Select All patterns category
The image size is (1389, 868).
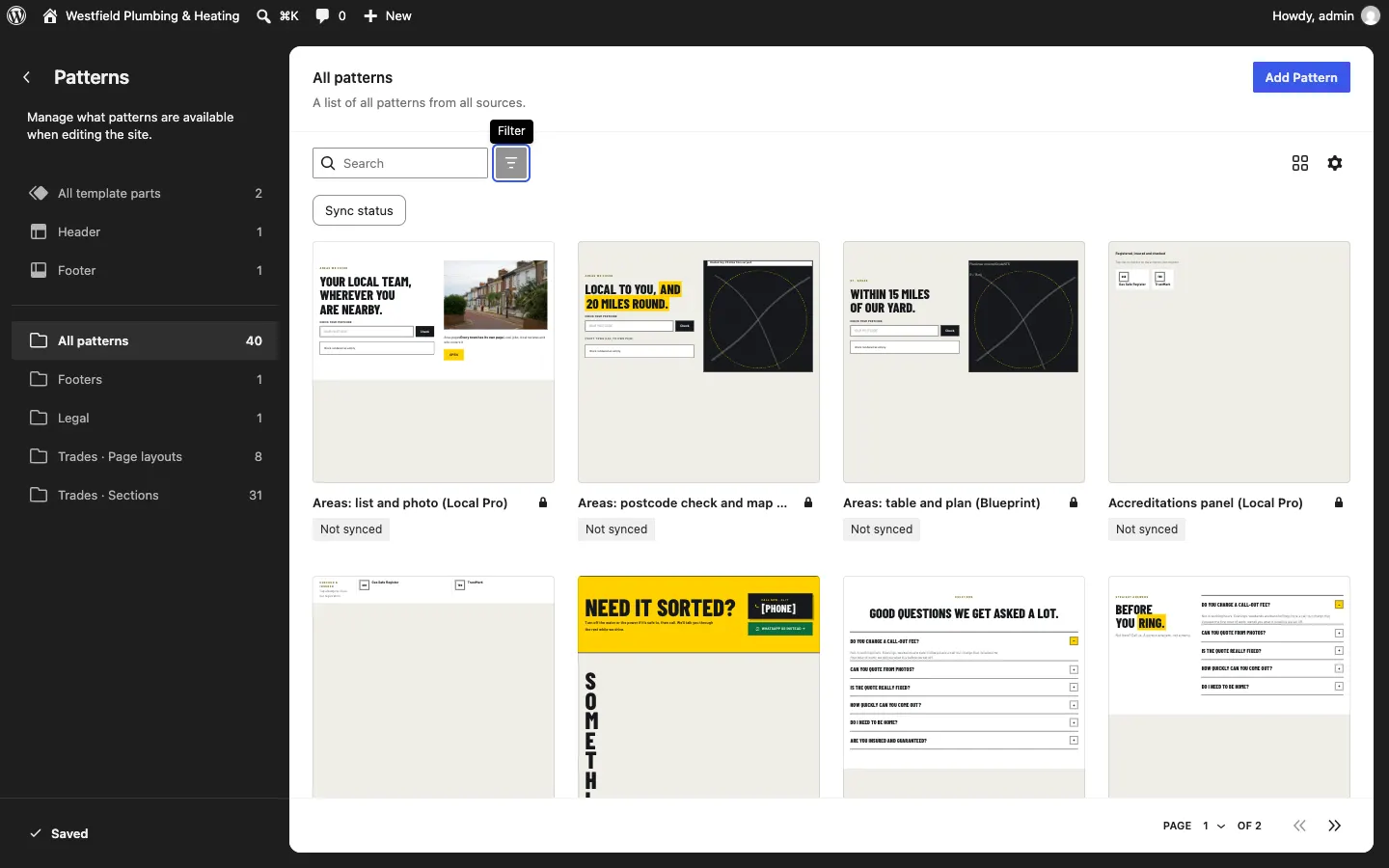(145, 340)
